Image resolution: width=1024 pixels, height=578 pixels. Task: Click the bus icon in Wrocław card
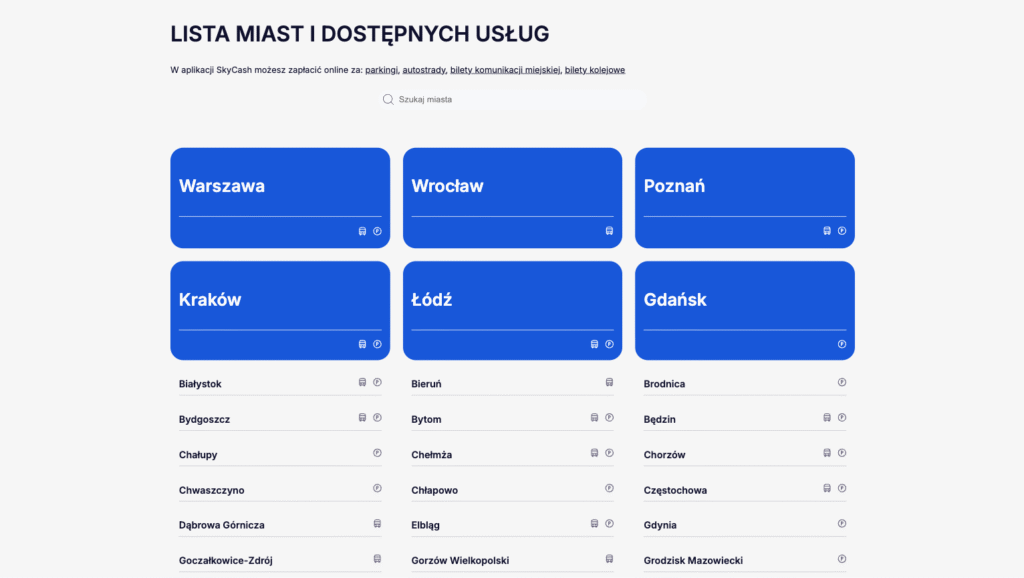(609, 231)
